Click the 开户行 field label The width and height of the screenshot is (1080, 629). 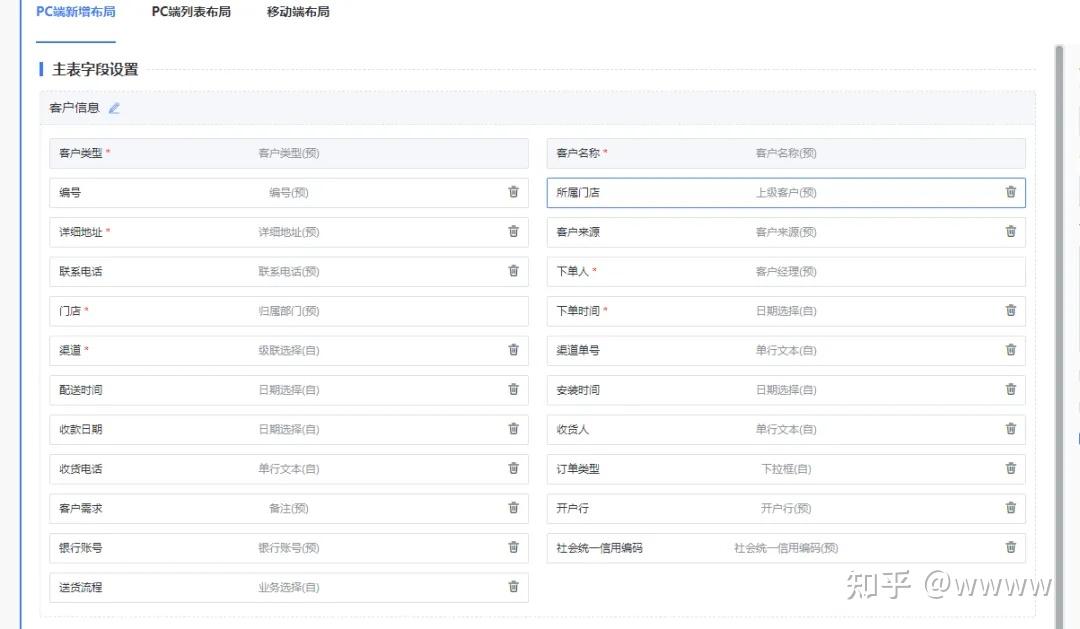(x=572, y=508)
